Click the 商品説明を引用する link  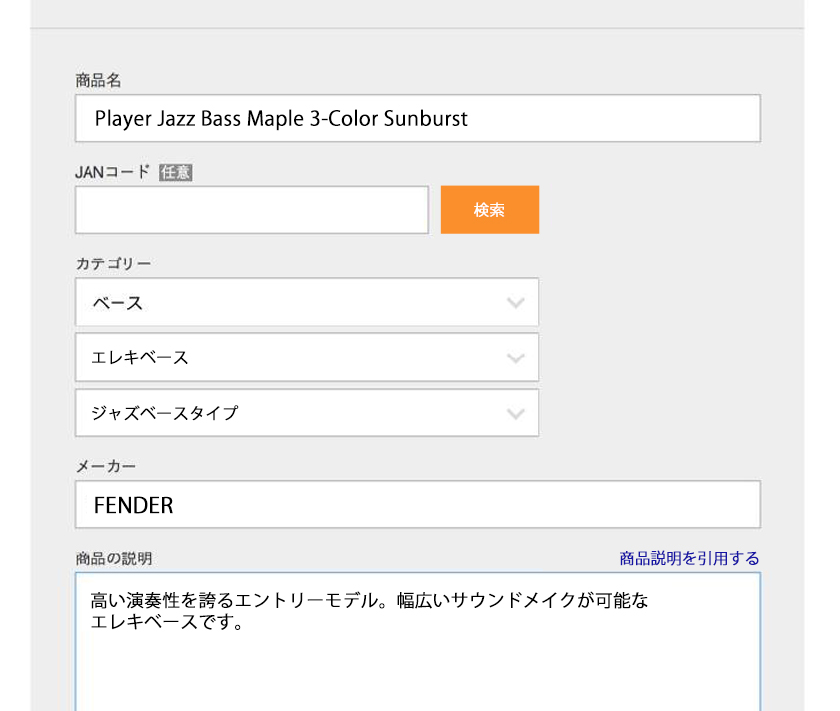click(689, 558)
